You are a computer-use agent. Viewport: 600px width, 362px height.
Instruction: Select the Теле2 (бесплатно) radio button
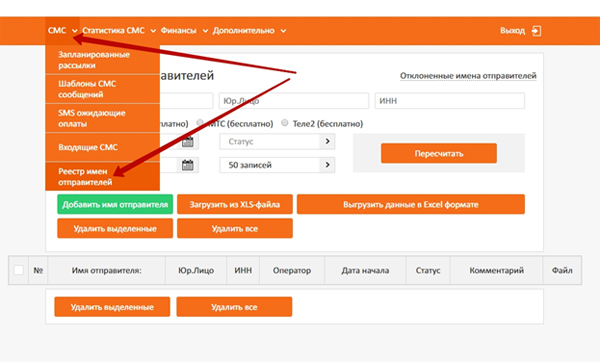284,122
